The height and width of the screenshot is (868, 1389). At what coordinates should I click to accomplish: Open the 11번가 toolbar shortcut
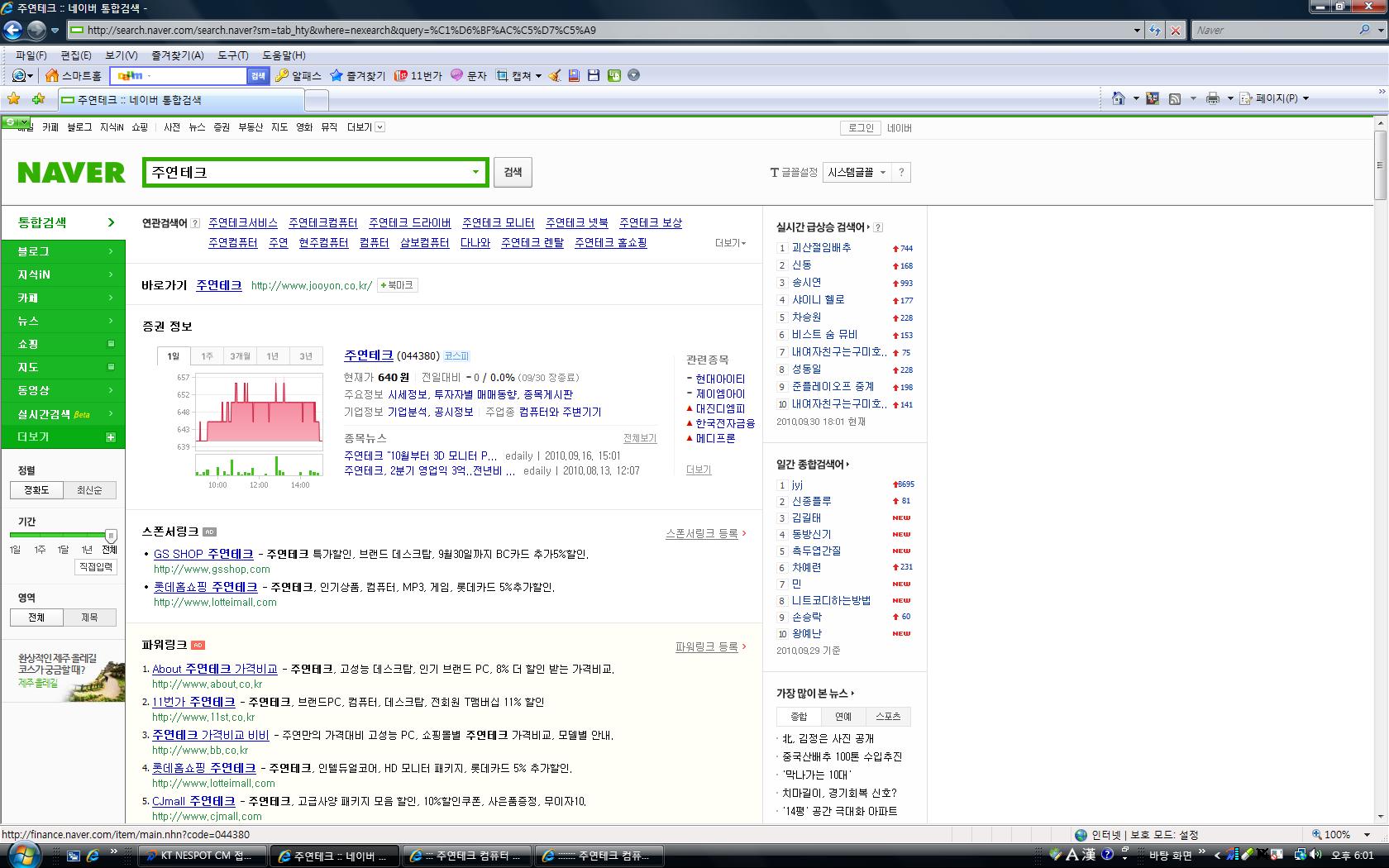pos(418,75)
